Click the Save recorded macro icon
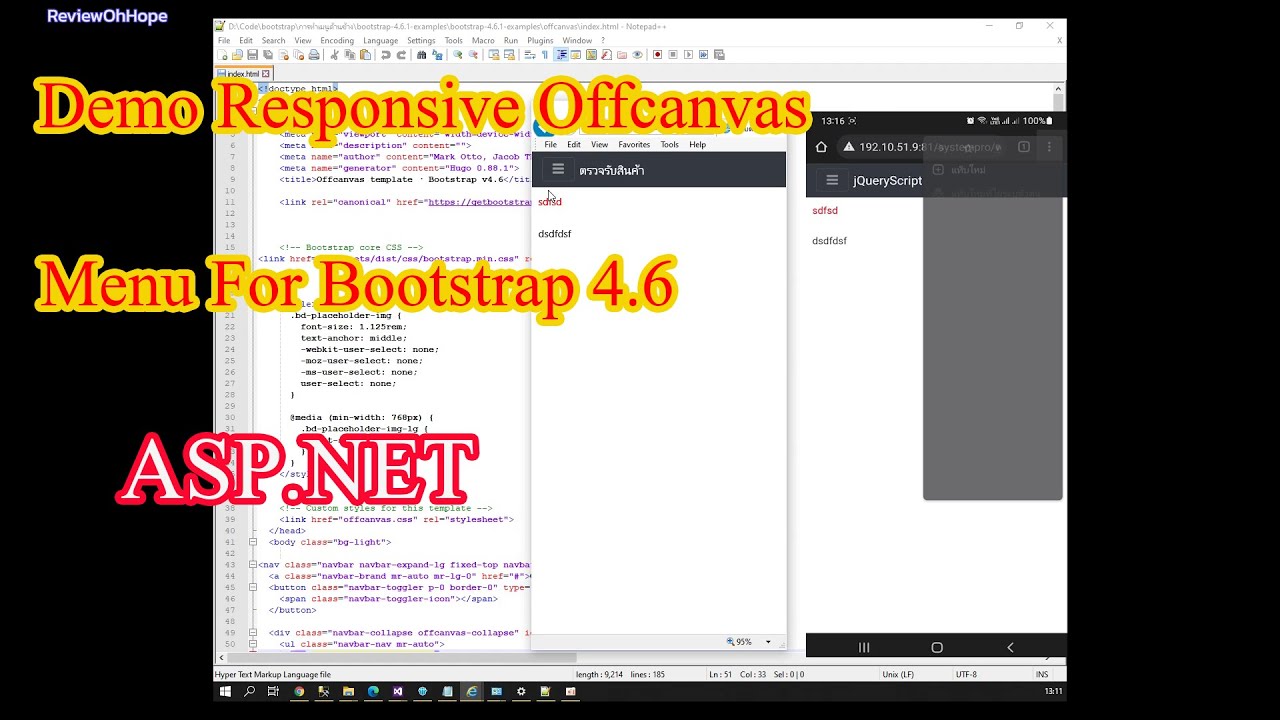This screenshot has height=720, width=1280. point(719,54)
